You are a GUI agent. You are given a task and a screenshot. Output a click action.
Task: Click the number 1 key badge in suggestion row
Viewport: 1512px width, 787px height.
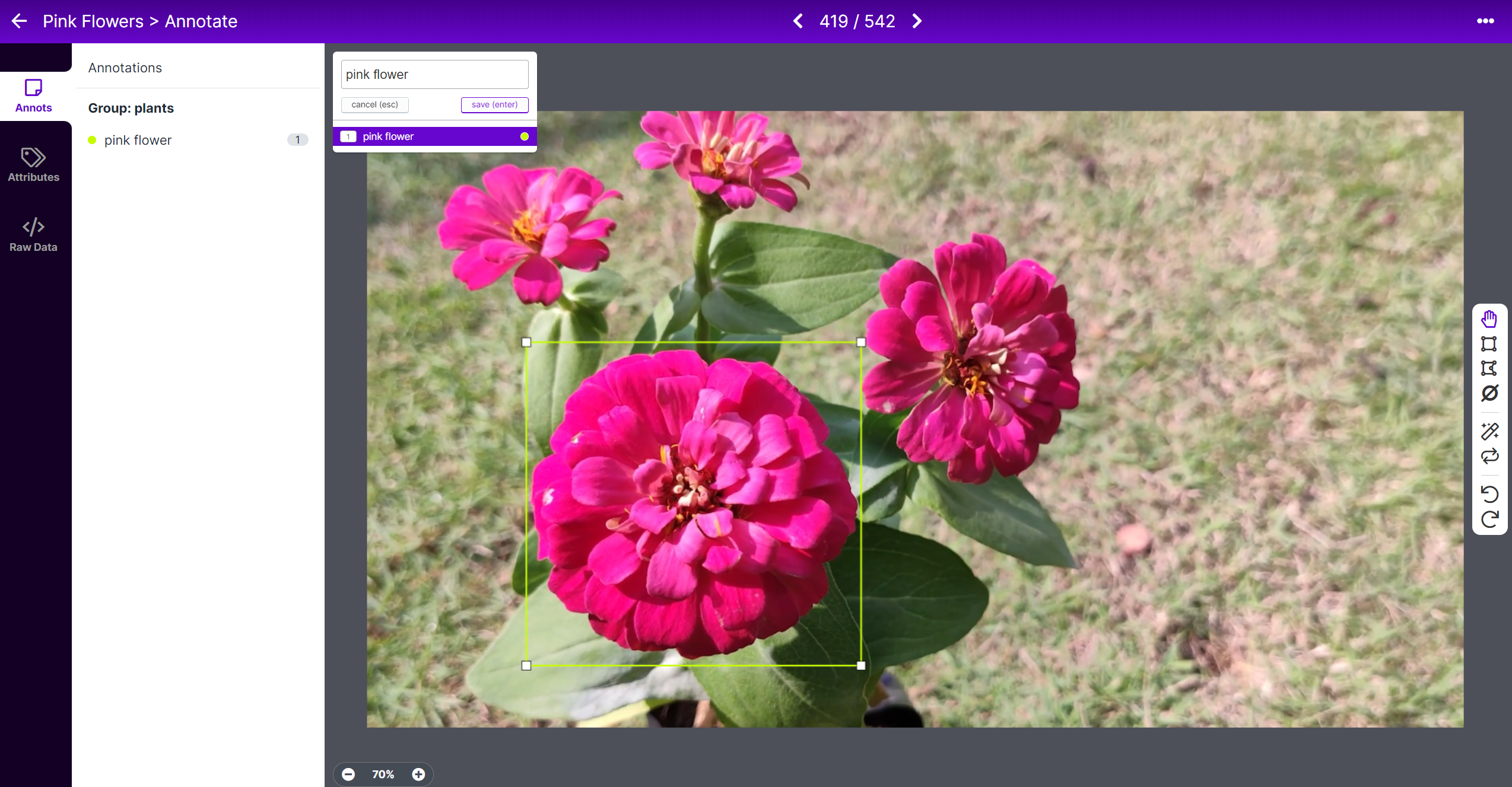point(348,136)
